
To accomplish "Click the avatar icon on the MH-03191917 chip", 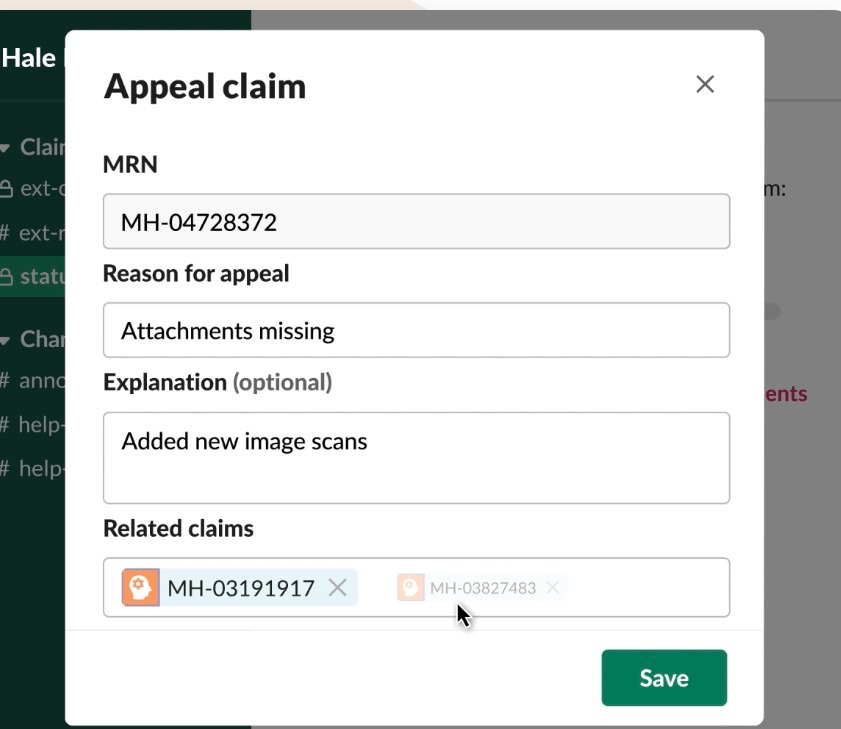I will click(140, 588).
